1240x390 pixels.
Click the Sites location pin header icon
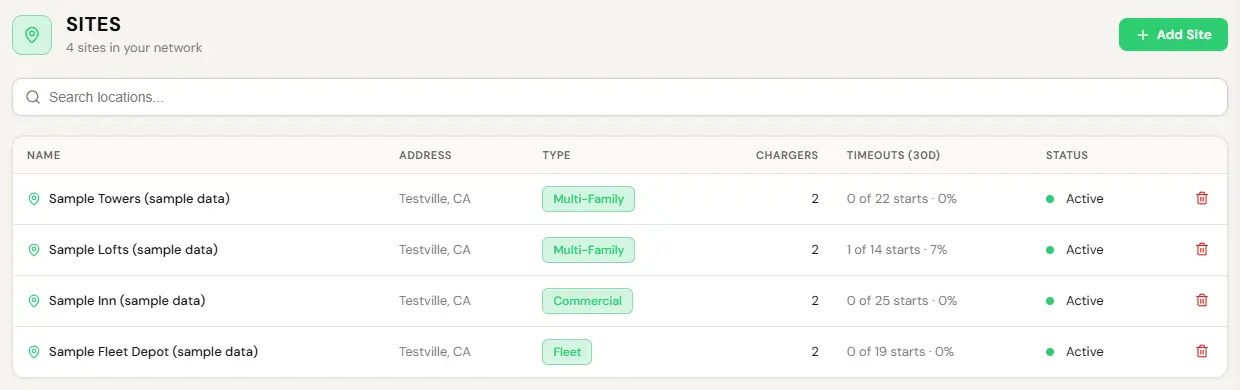point(32,35)
